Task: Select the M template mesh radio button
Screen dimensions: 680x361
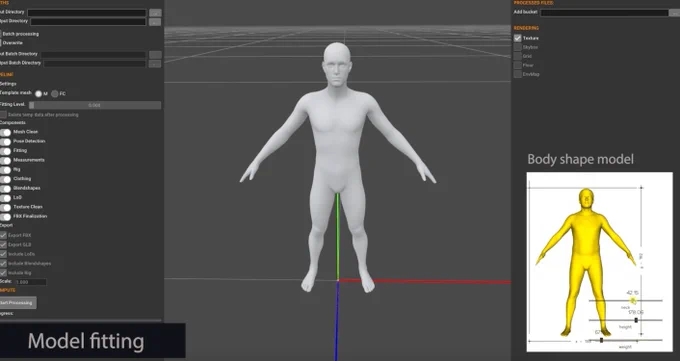Action: point(39,94)
